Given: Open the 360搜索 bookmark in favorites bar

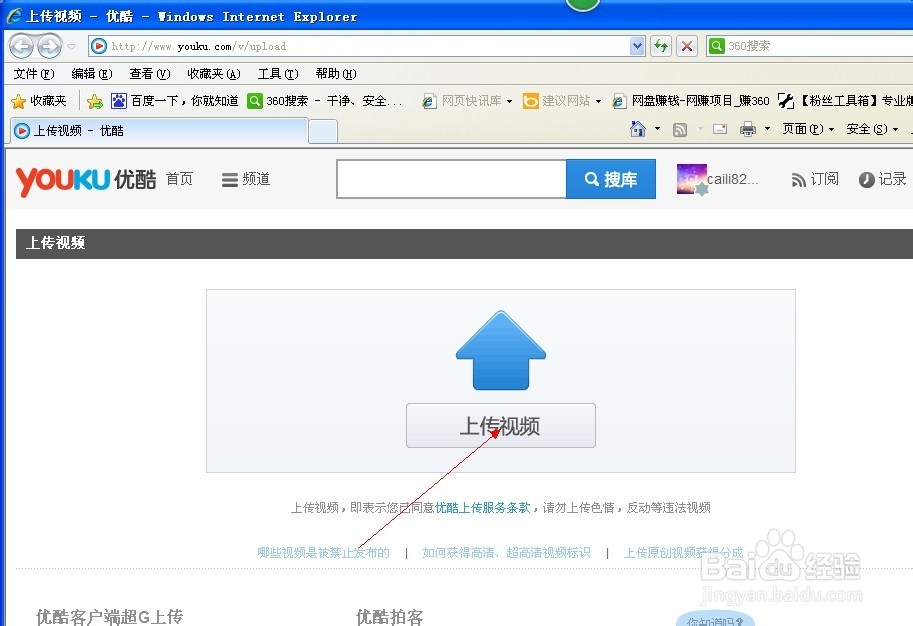Looking at the screenshot, I should click(x=324, y=101).
